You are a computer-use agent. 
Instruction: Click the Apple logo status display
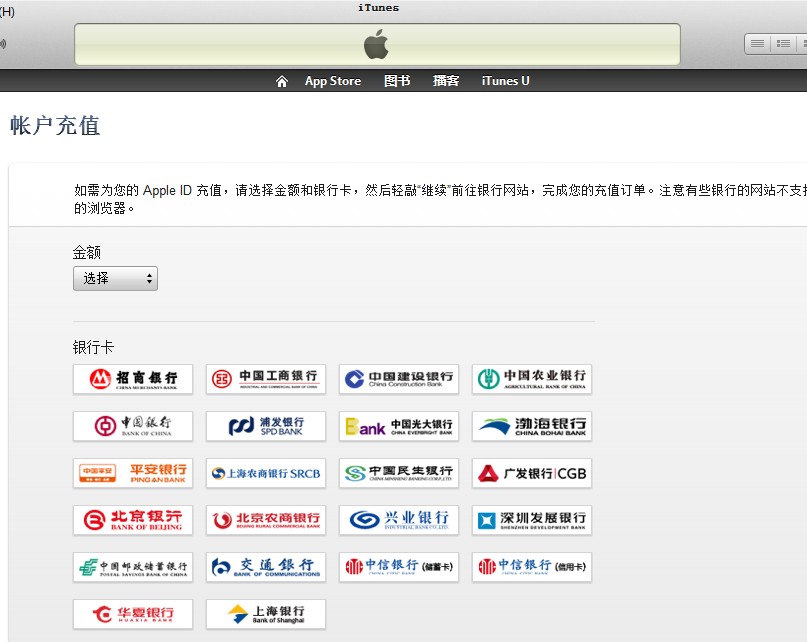377,44
